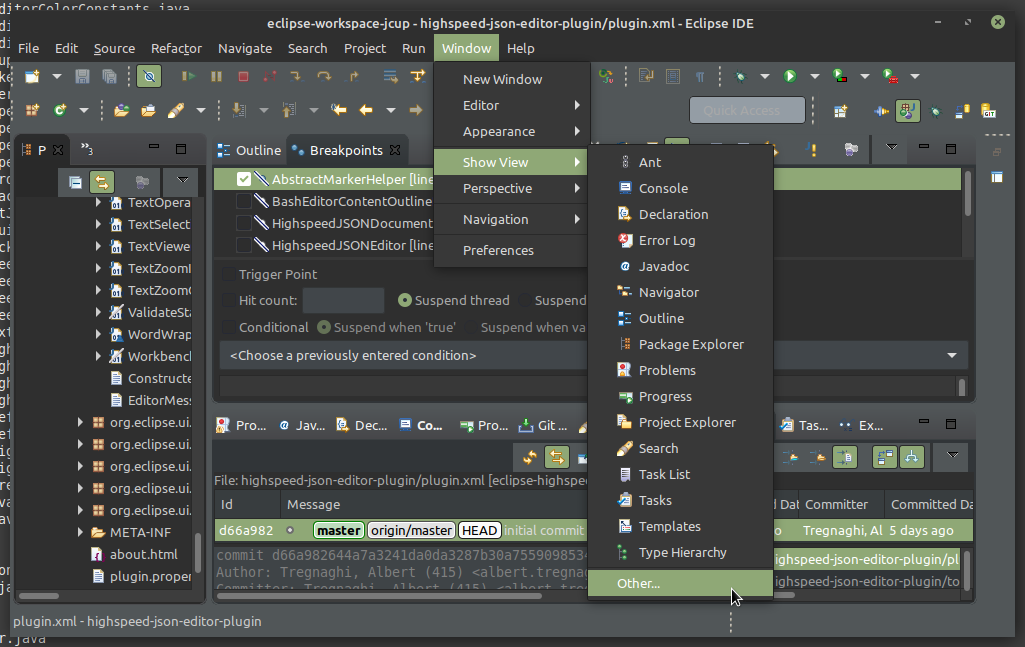Click Collapse All in Package Explorer
1025x647 pixels.
tap(75, 181)
